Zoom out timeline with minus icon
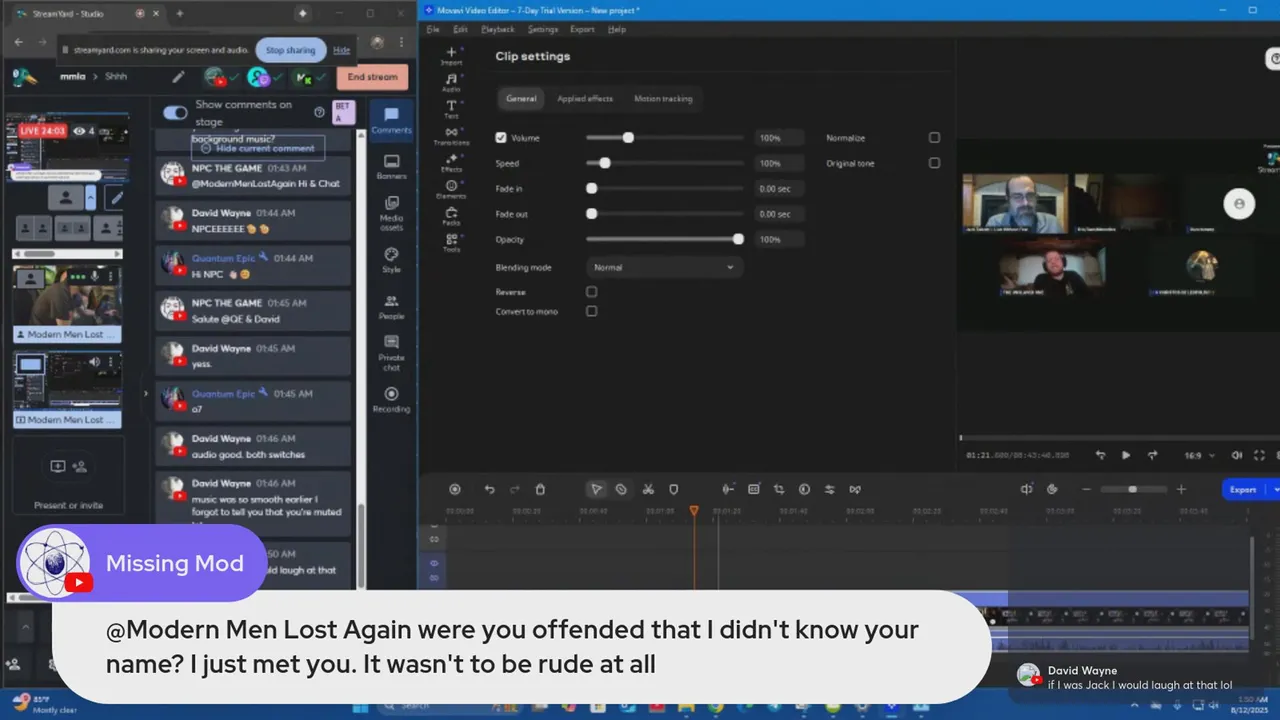This screenshot has height=720, width=1280. (1087, 489)
